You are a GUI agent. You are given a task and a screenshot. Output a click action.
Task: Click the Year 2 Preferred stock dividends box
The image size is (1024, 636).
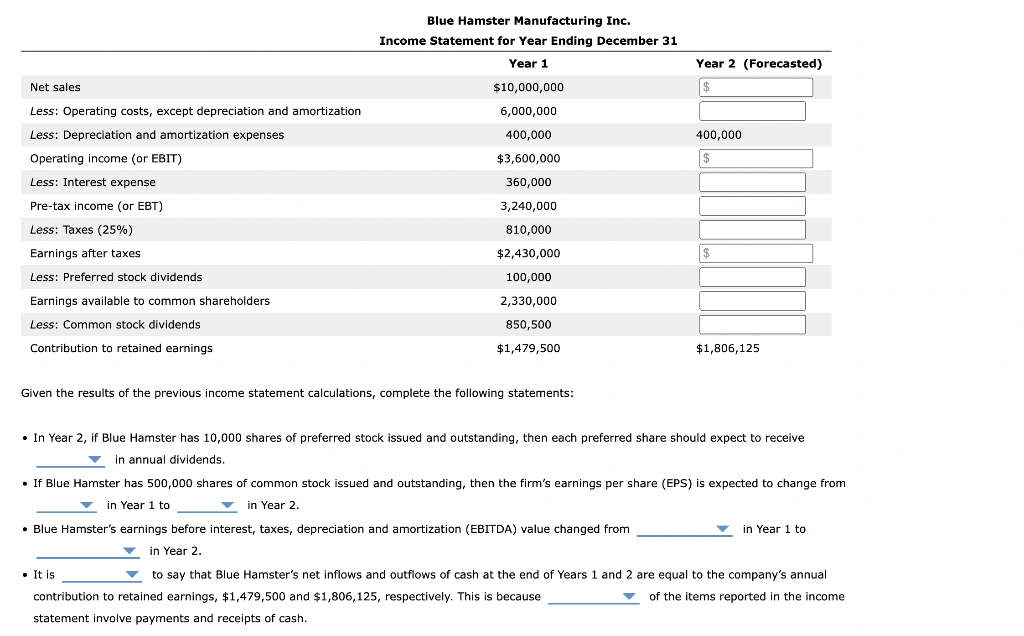pos(752,277)
